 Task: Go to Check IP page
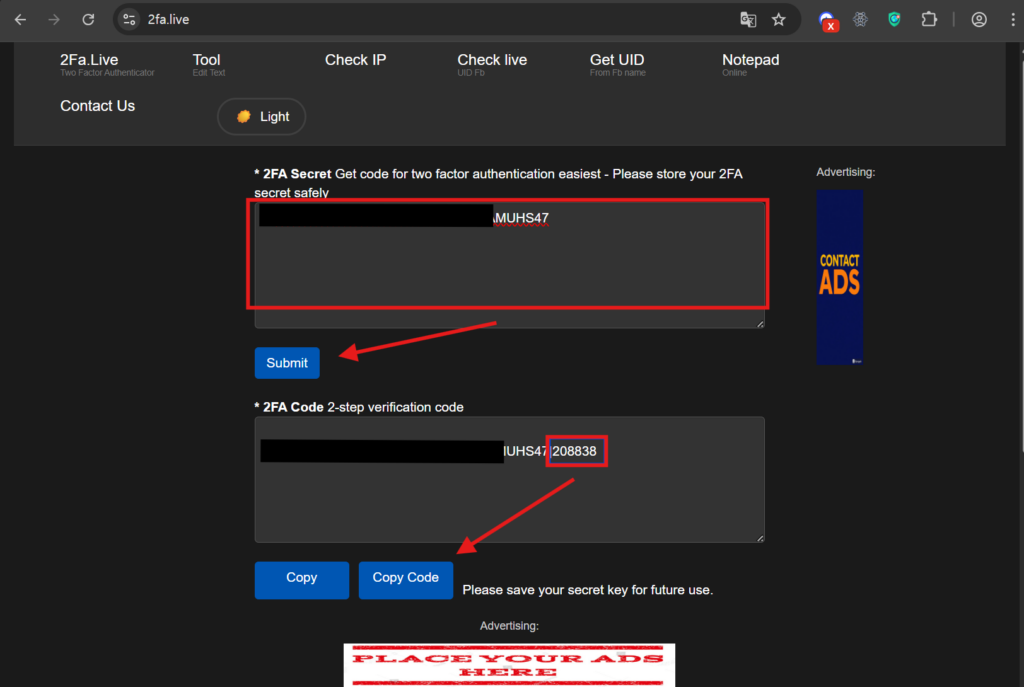[x=355, y=60]
